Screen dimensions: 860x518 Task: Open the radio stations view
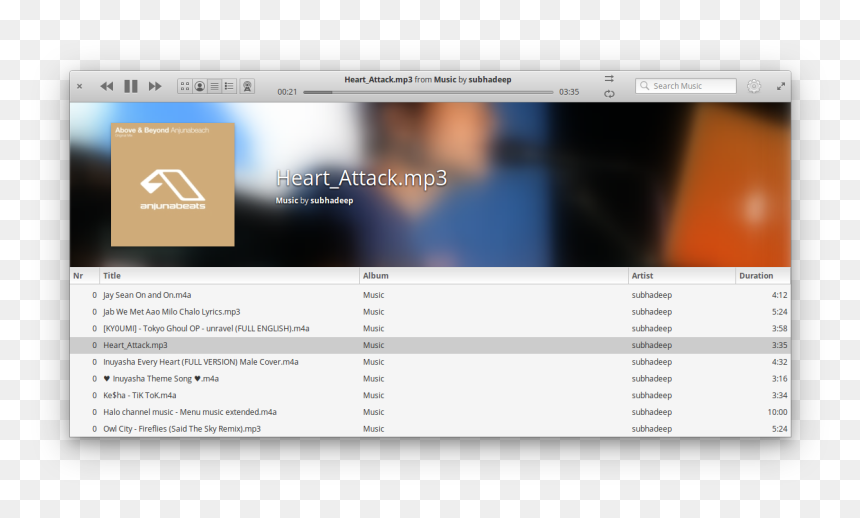pos(247,86)
